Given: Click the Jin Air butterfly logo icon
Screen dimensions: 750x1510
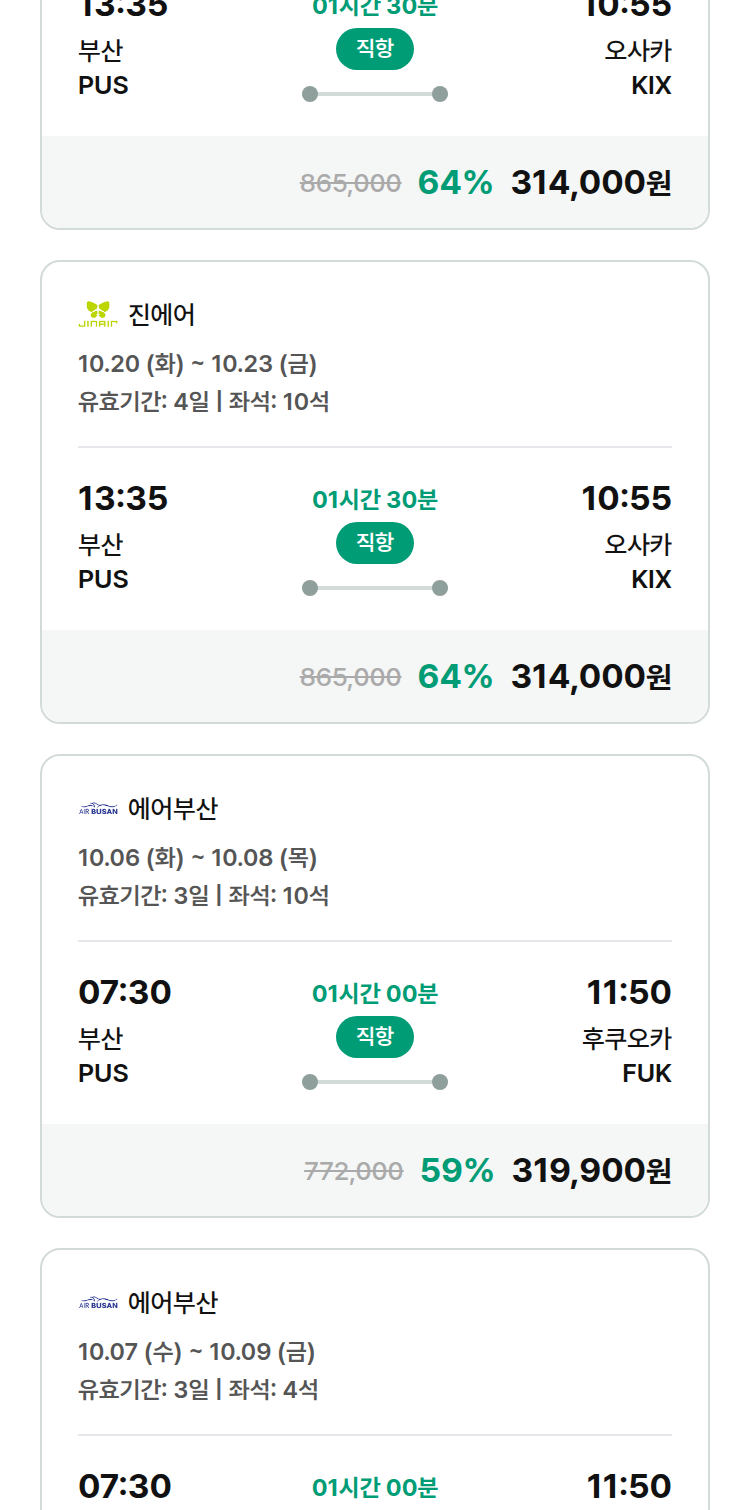Looking at the screenshot, I should click(x=98, y=315).
